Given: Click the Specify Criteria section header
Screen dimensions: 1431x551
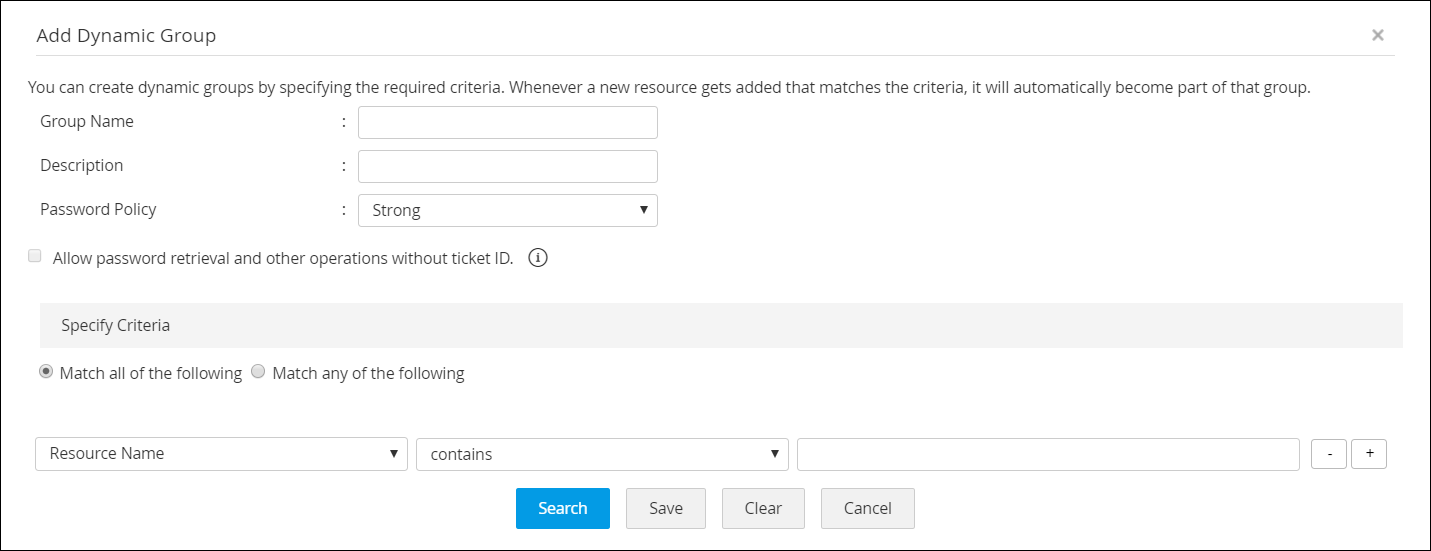Looking at the screenshot, I should point(115,325).
